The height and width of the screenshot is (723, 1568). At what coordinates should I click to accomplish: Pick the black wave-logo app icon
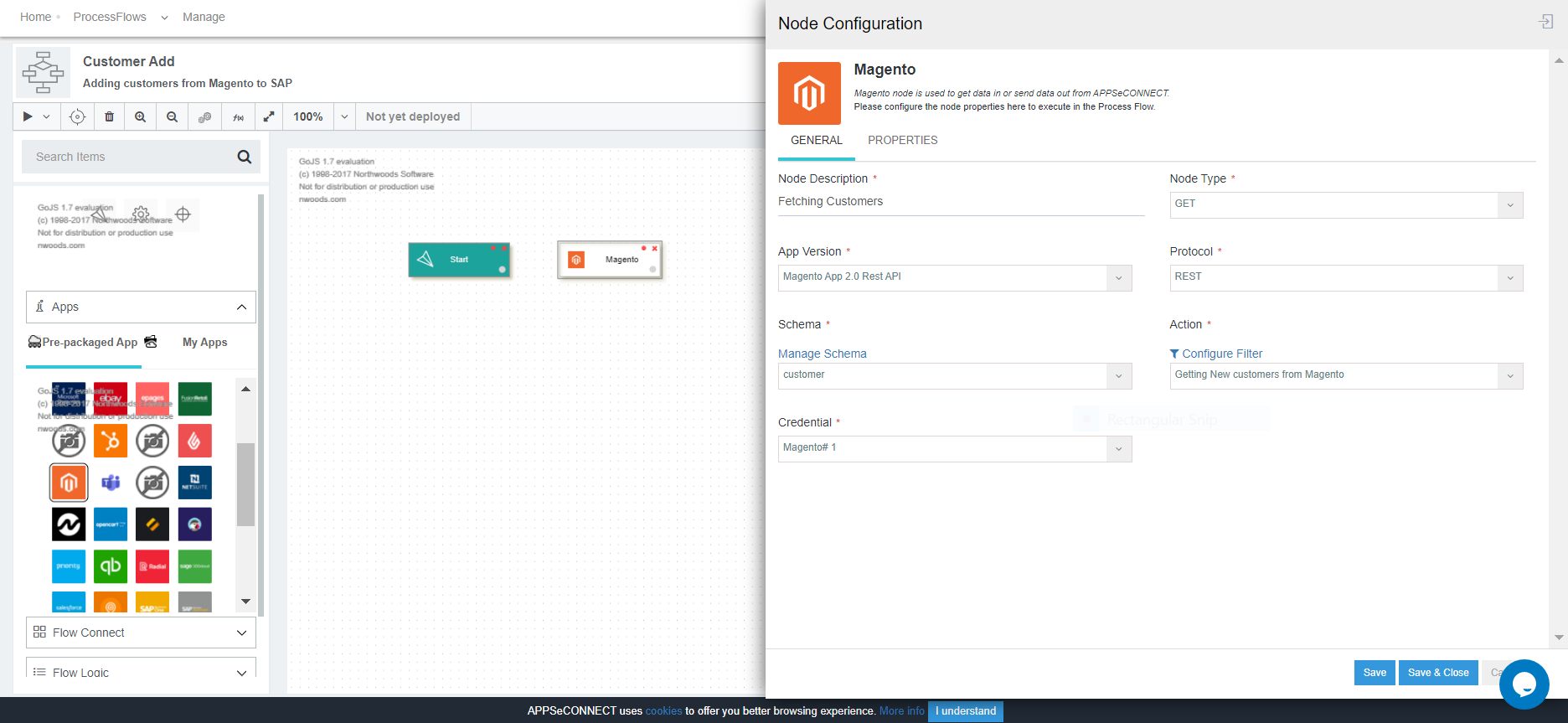click(69, 524)
